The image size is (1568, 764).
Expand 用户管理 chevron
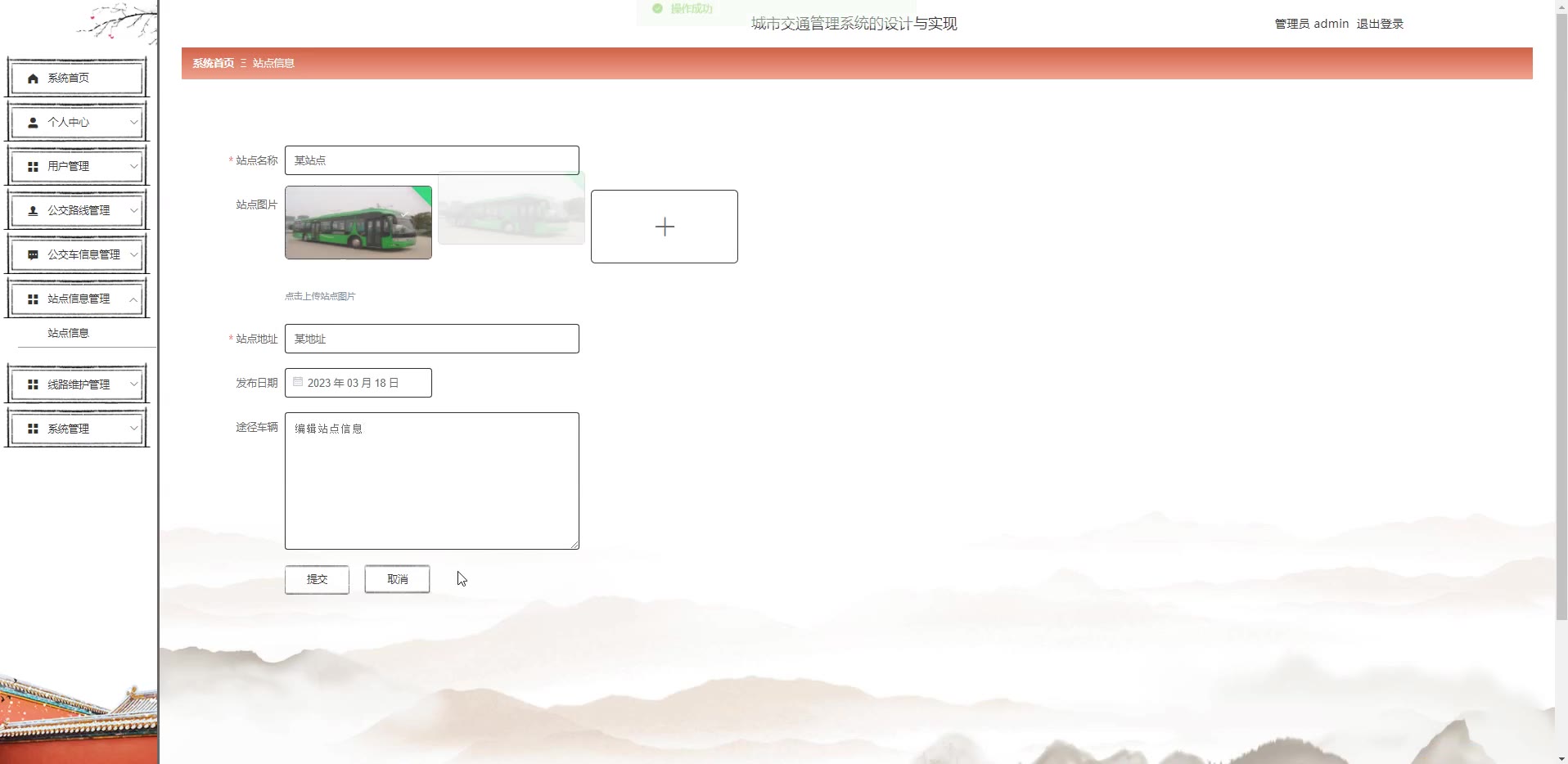point(133,166)
